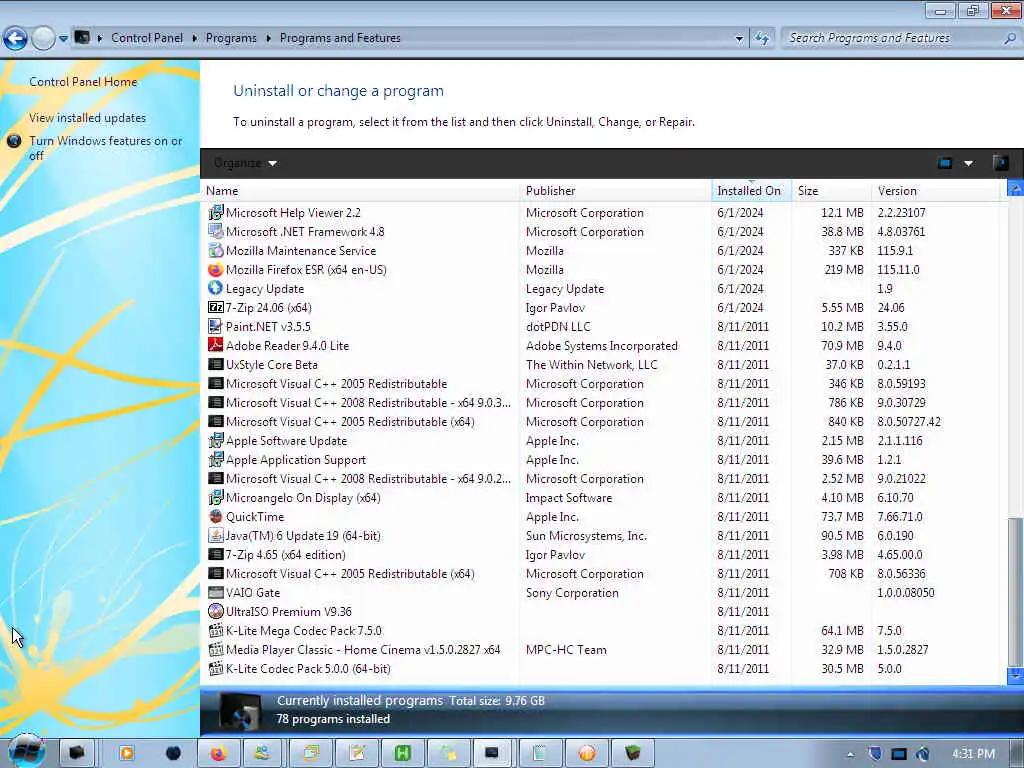Click the MPC-HC Team publisher cell
Screen dimensions: 1024x768
pyautogui.click(x=566, y=650)
